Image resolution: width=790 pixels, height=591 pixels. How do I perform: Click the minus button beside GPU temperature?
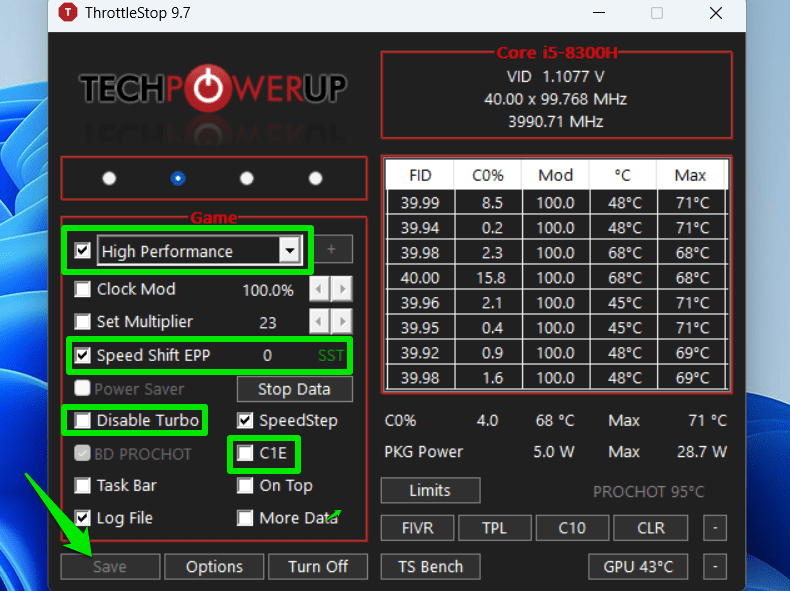(715, 567)
